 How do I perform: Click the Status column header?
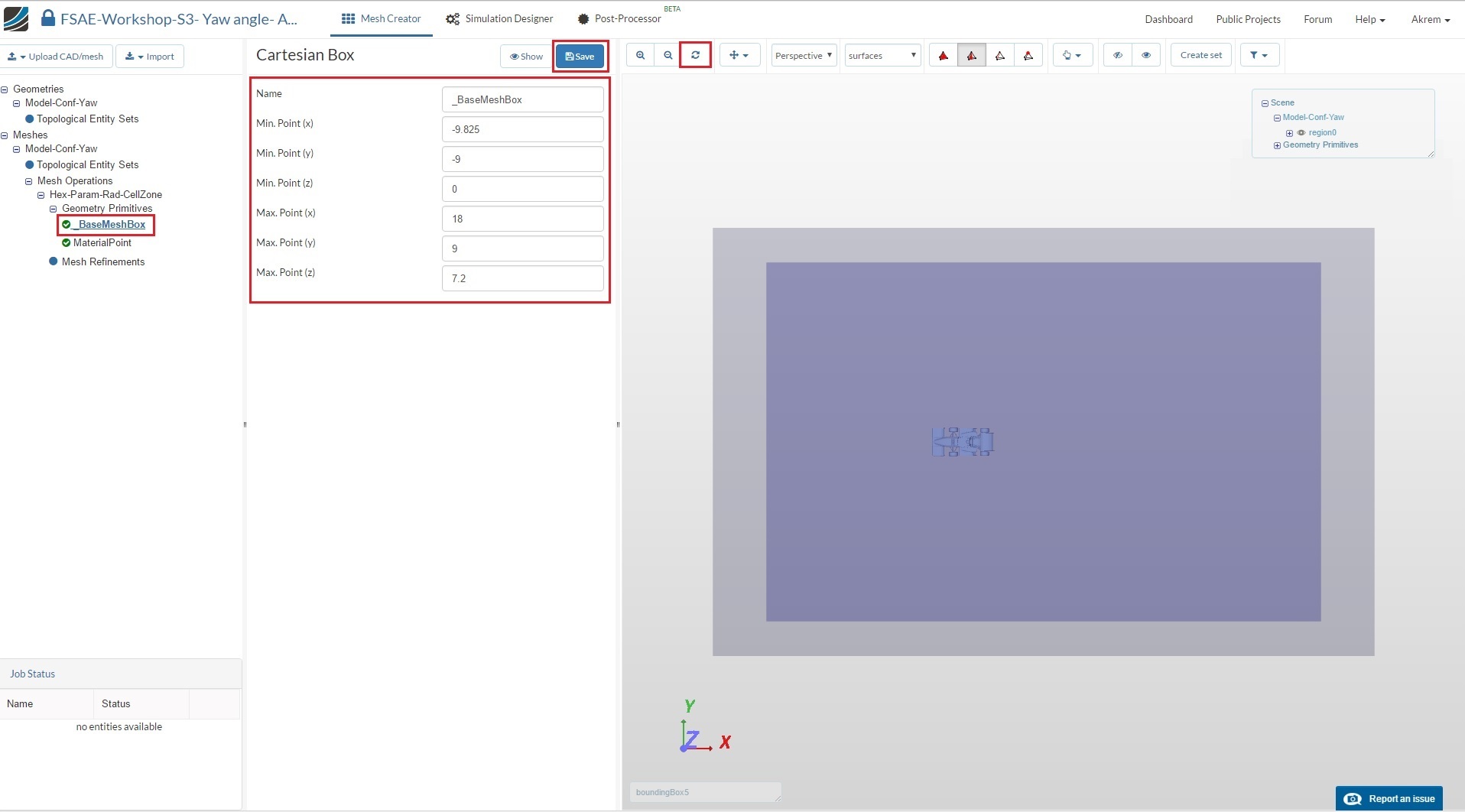141,703
